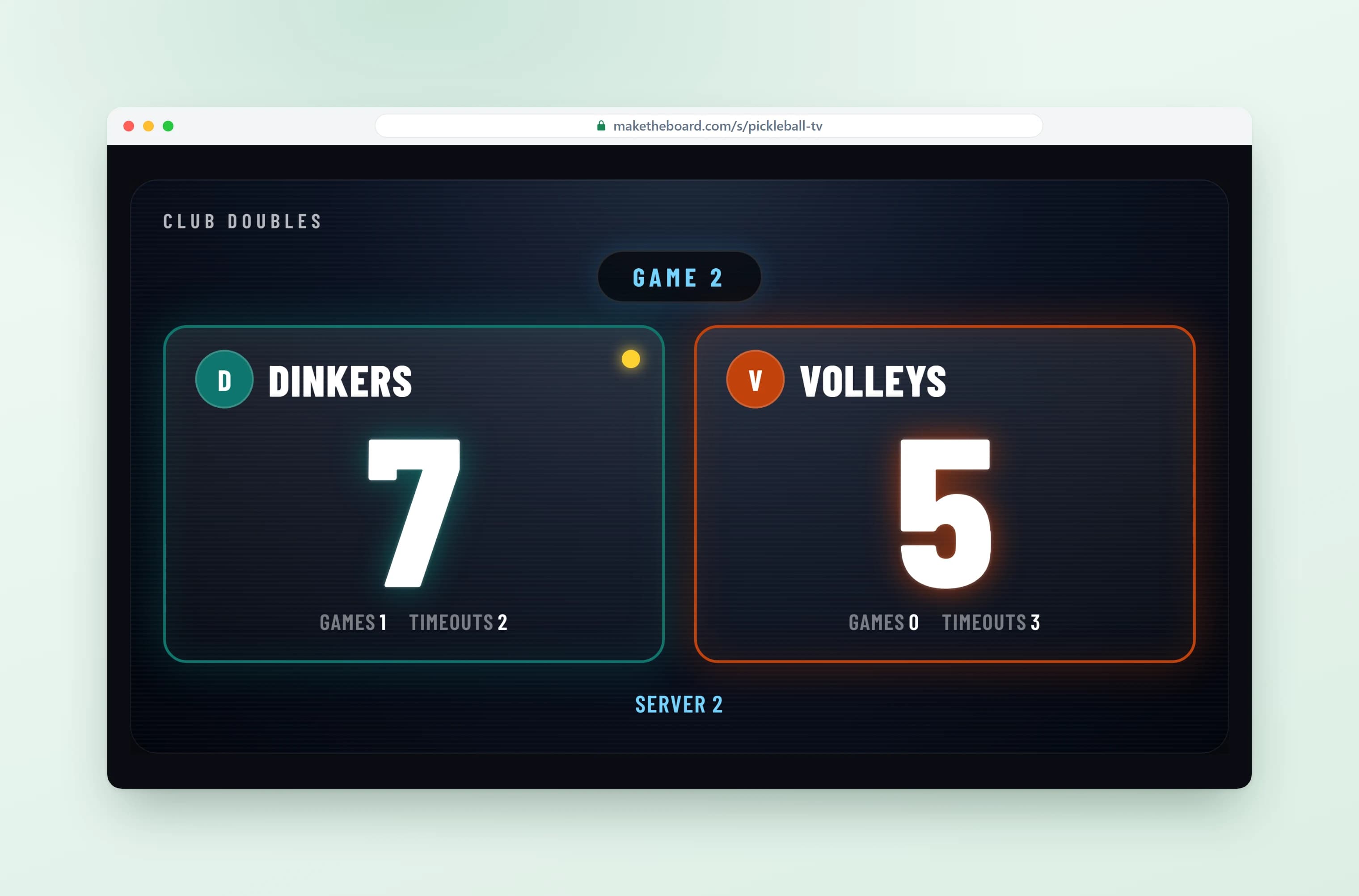The image size is (1359, 896).
Task: Click the Dinkers GAMES 1 stat
Action: (x=353, y=622)
